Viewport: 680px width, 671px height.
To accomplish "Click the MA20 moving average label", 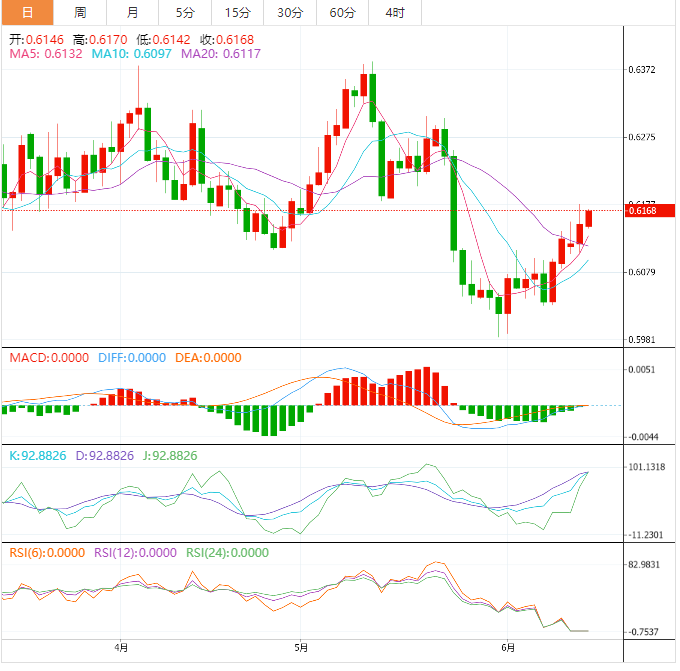I will pyautogui.click(x=220, y=53).
